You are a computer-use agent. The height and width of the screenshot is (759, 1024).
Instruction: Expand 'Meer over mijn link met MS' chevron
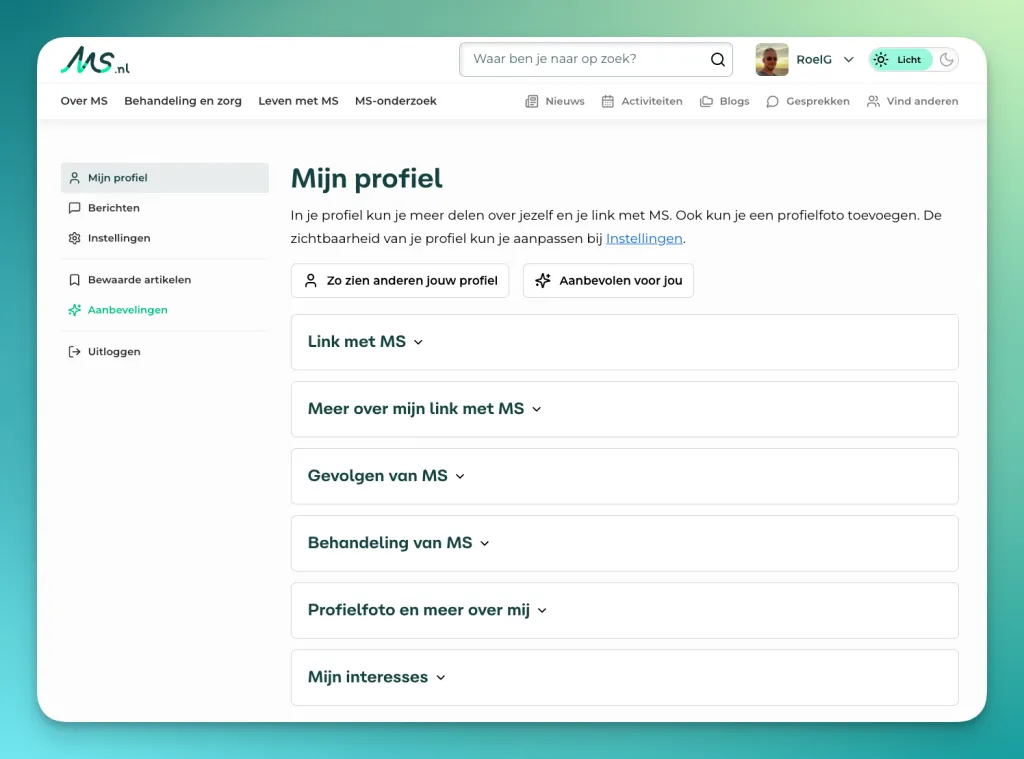537,410
